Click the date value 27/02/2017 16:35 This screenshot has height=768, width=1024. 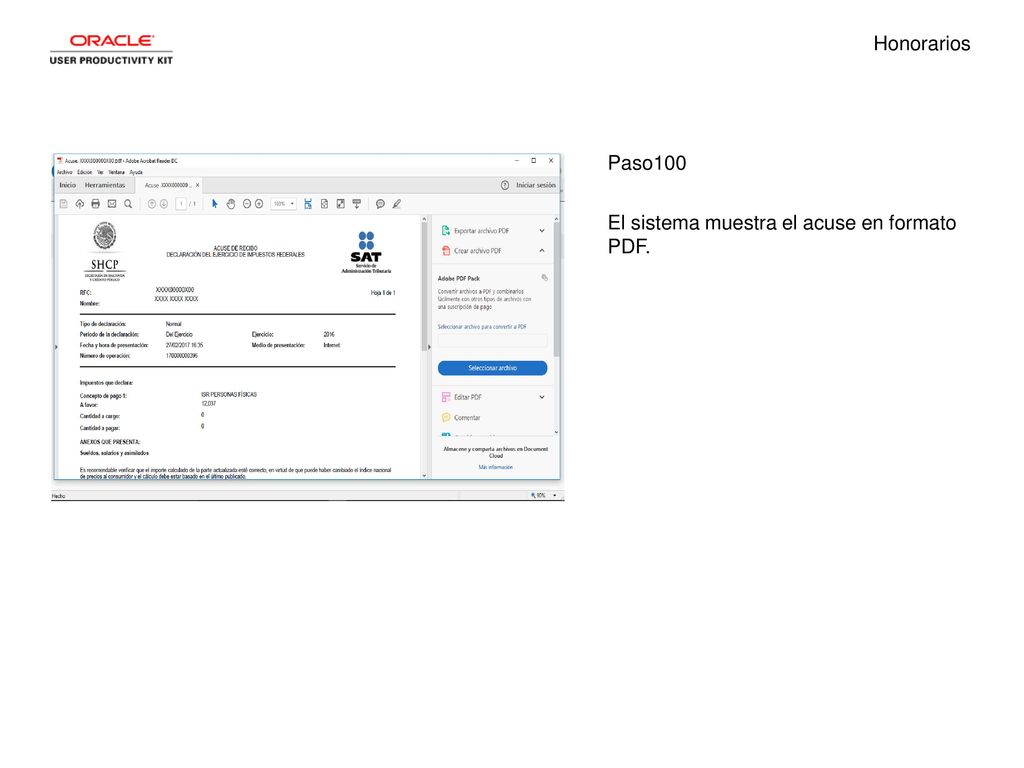coord(184,345)
